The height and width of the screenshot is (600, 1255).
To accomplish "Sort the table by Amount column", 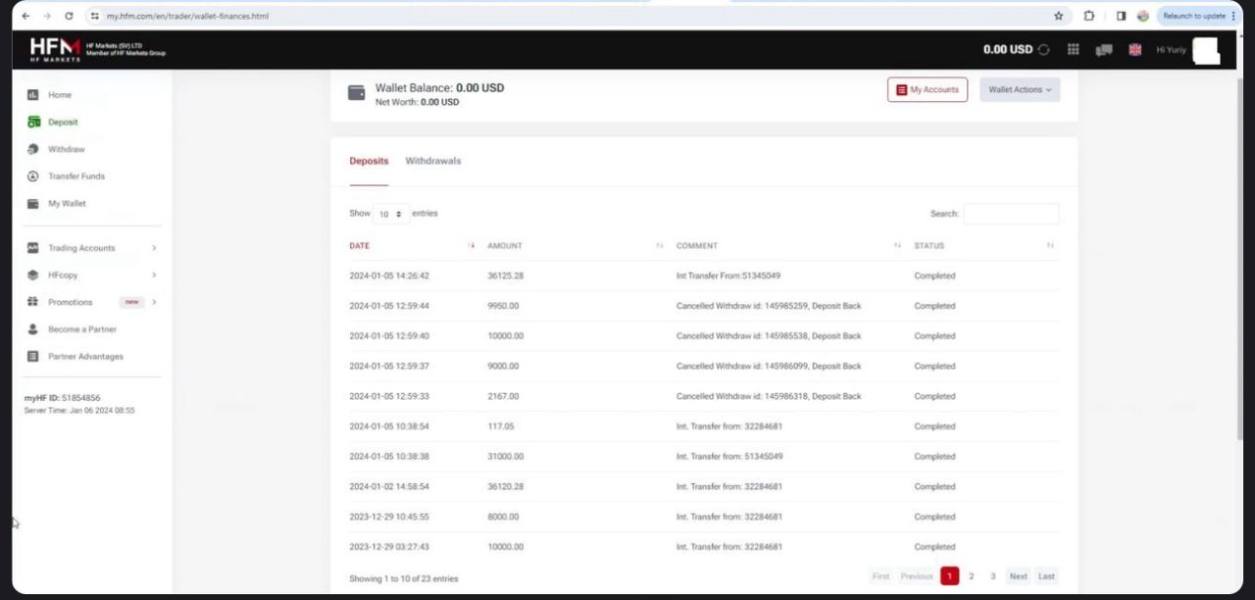I will point(505,246).
